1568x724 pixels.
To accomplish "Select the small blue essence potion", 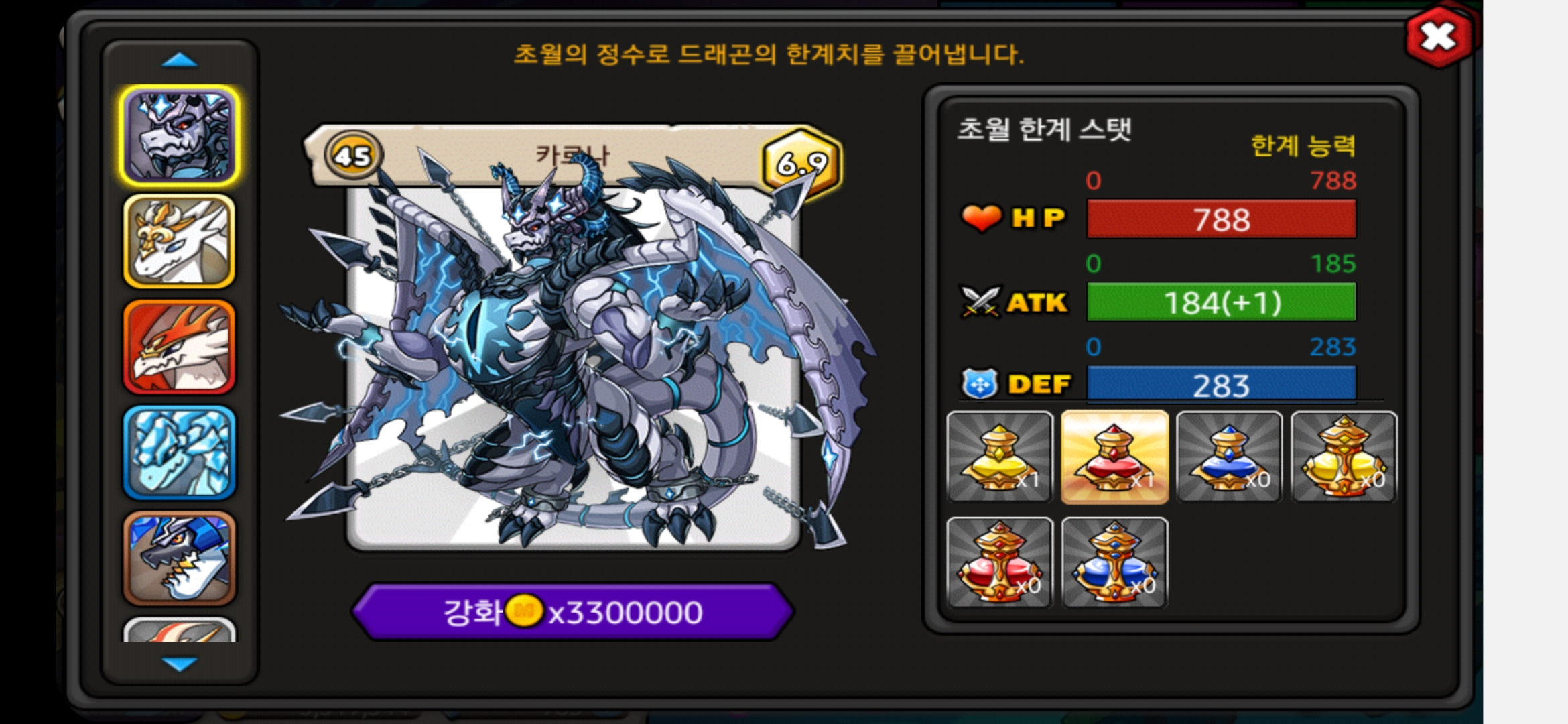I will pos(1229,457).
